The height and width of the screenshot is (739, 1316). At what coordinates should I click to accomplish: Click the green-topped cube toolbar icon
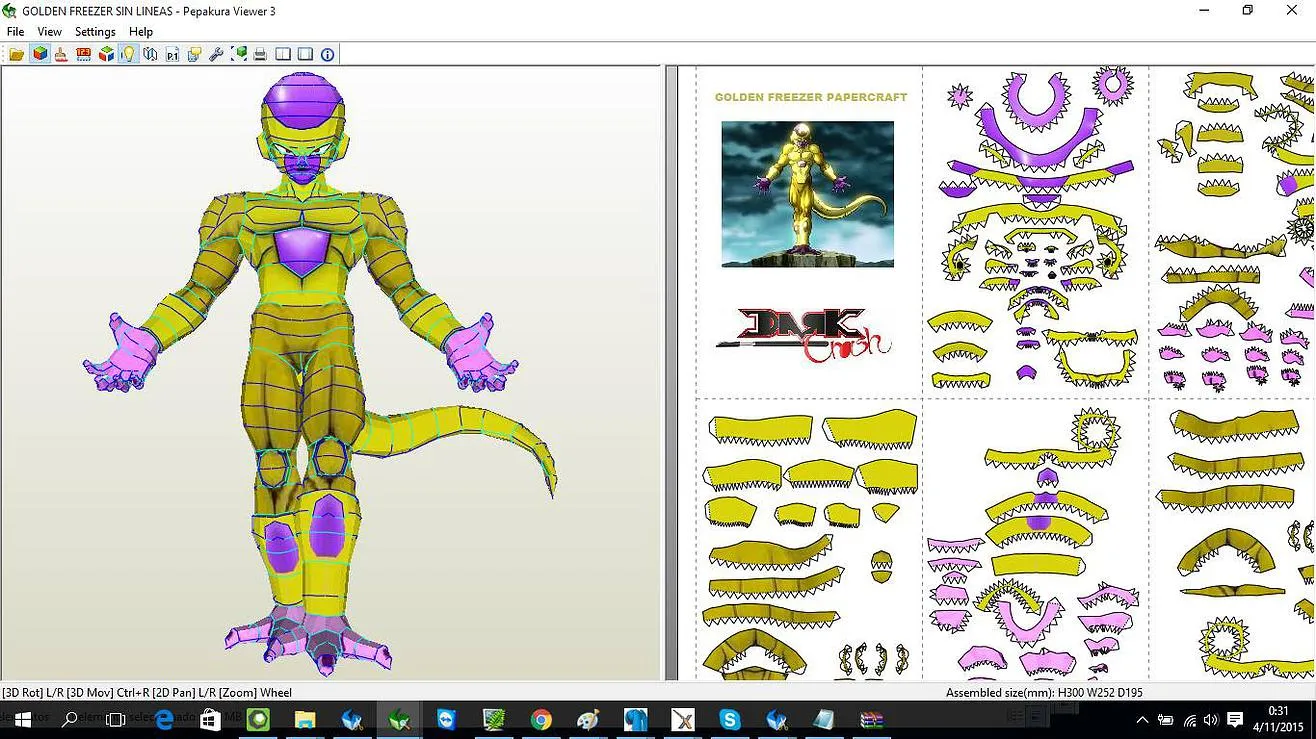coord(106,54)
